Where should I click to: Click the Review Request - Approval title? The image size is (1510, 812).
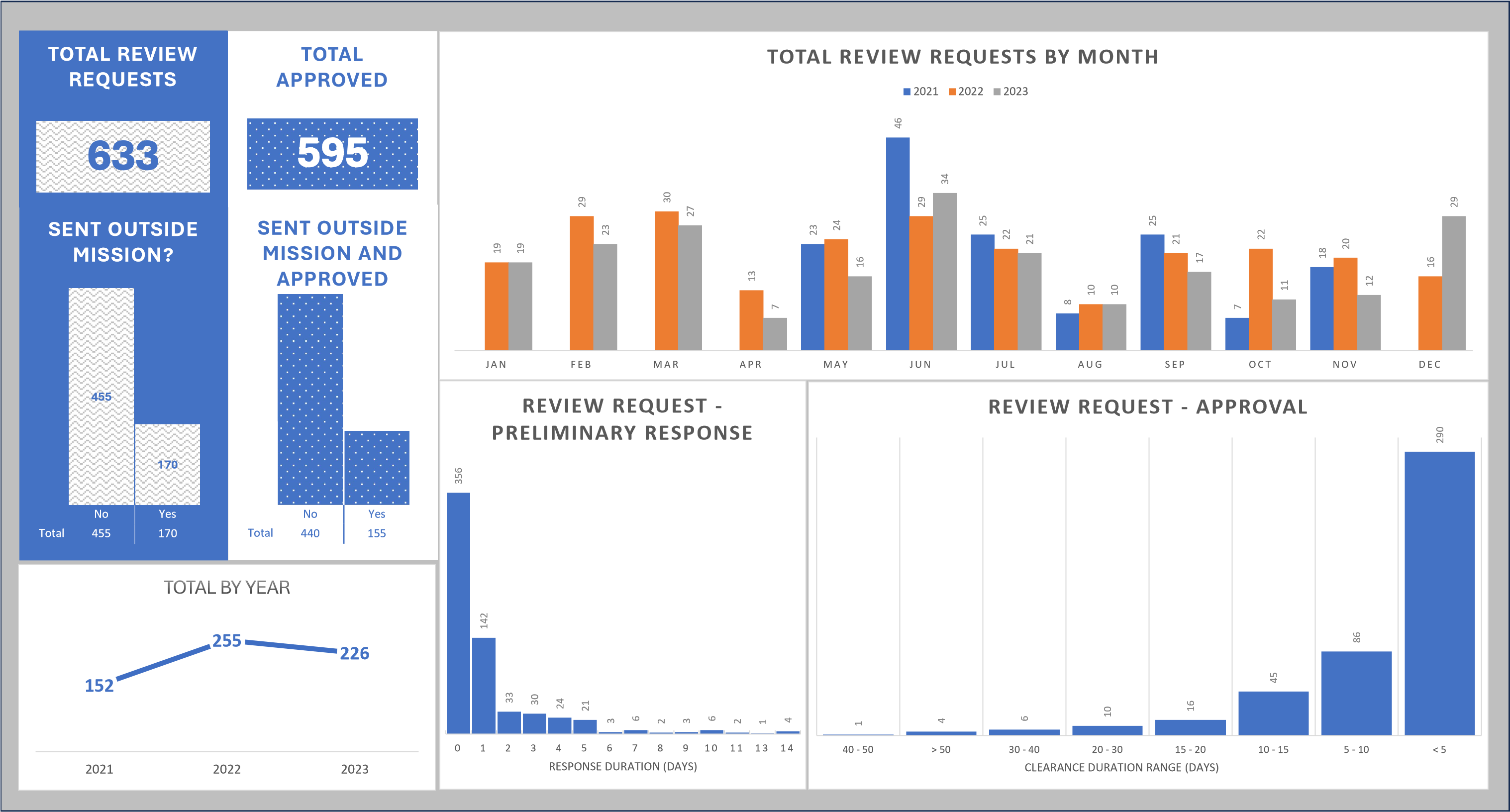(1148, 407)
